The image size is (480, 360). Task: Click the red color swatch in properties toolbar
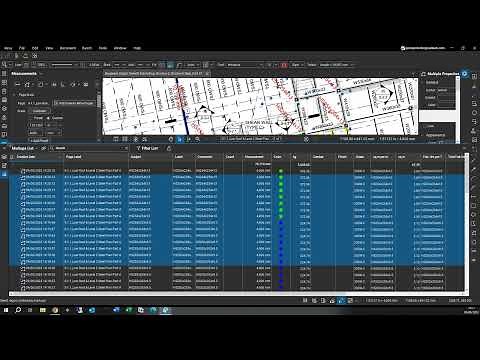tap(284, 65)
